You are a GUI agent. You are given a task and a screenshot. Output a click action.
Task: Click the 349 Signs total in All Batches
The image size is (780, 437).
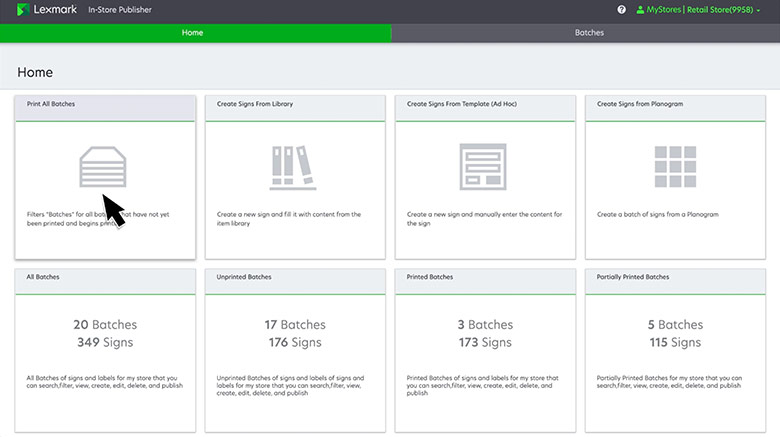[x=104, y=343]
